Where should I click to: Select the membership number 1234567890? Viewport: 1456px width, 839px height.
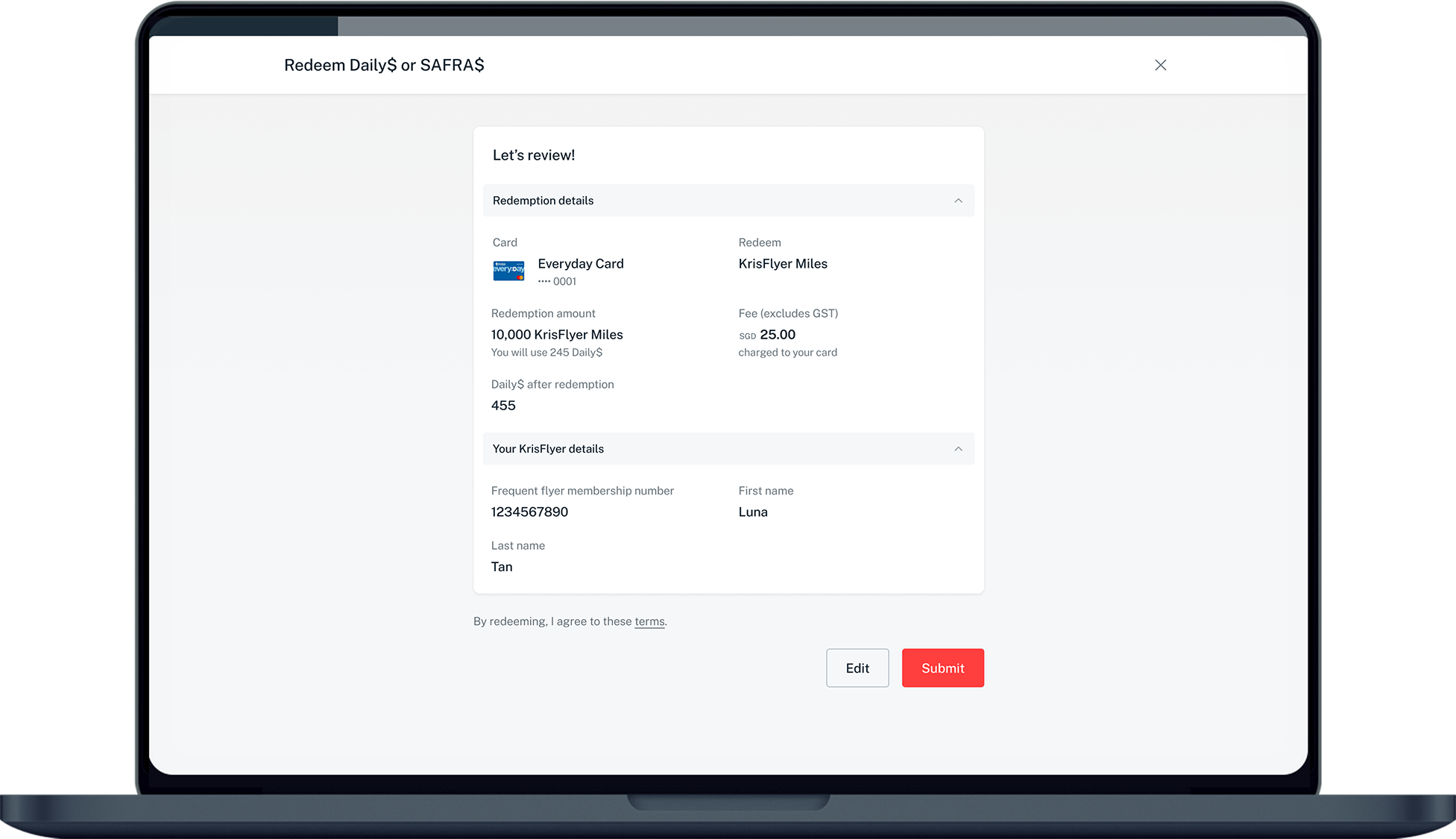tap(529, 512)
